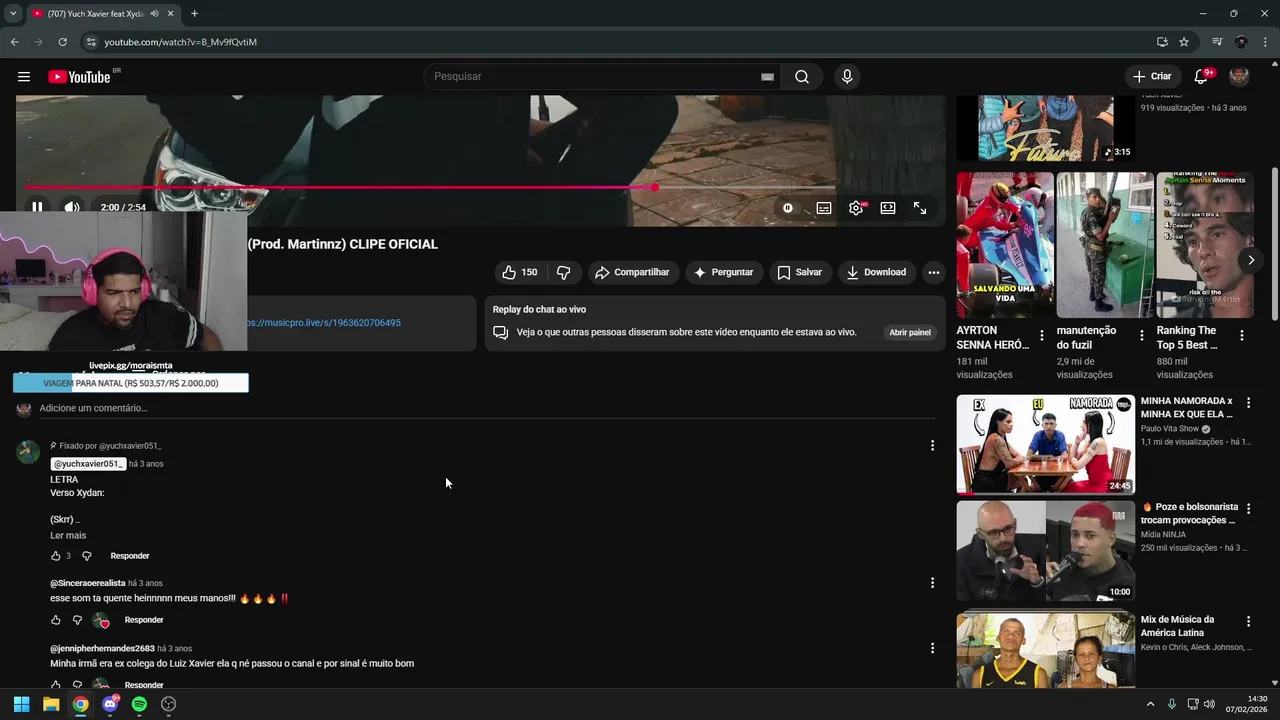Open the notifications bell
The height and width of the screenshot is (720, 1280).
[1202, 77]
